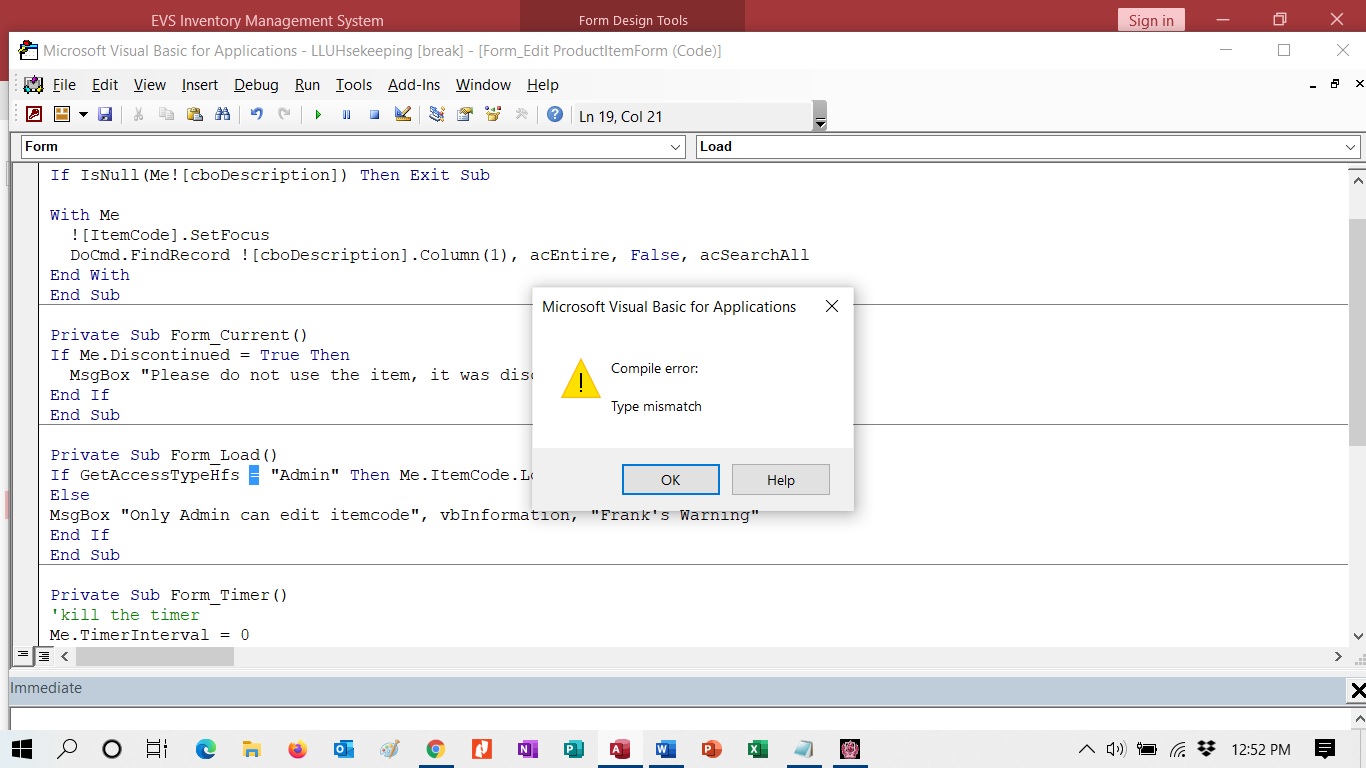The image size is (1366, 768).
Task: Click the Paste clipboard icon
Action: pyautogui.click(x=194, y=115)
